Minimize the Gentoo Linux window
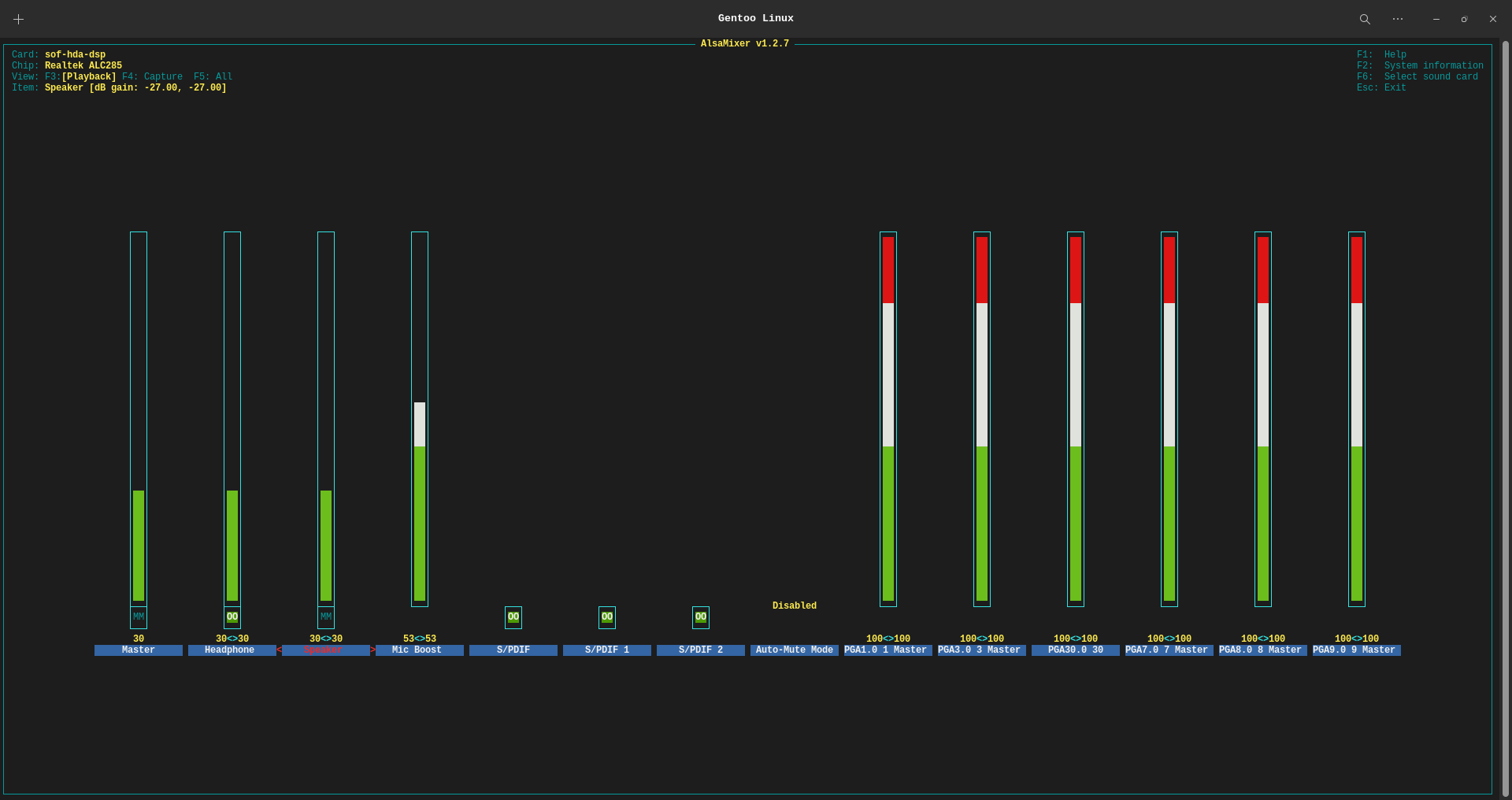Screen dimensions: 1512x800 (1436, 19)
